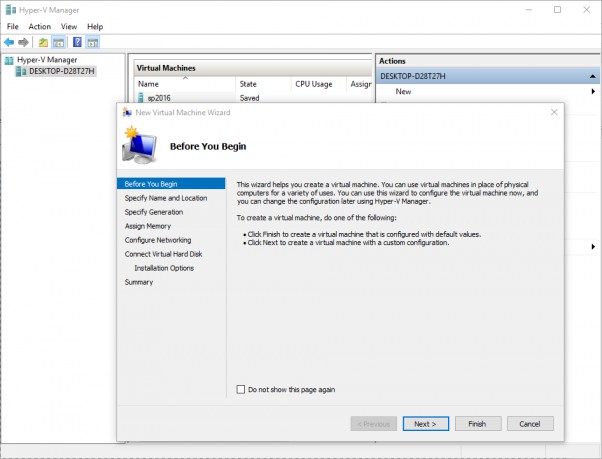Maximize the Hyper-V Manager window
602x459 pixels.
(557, 10)
